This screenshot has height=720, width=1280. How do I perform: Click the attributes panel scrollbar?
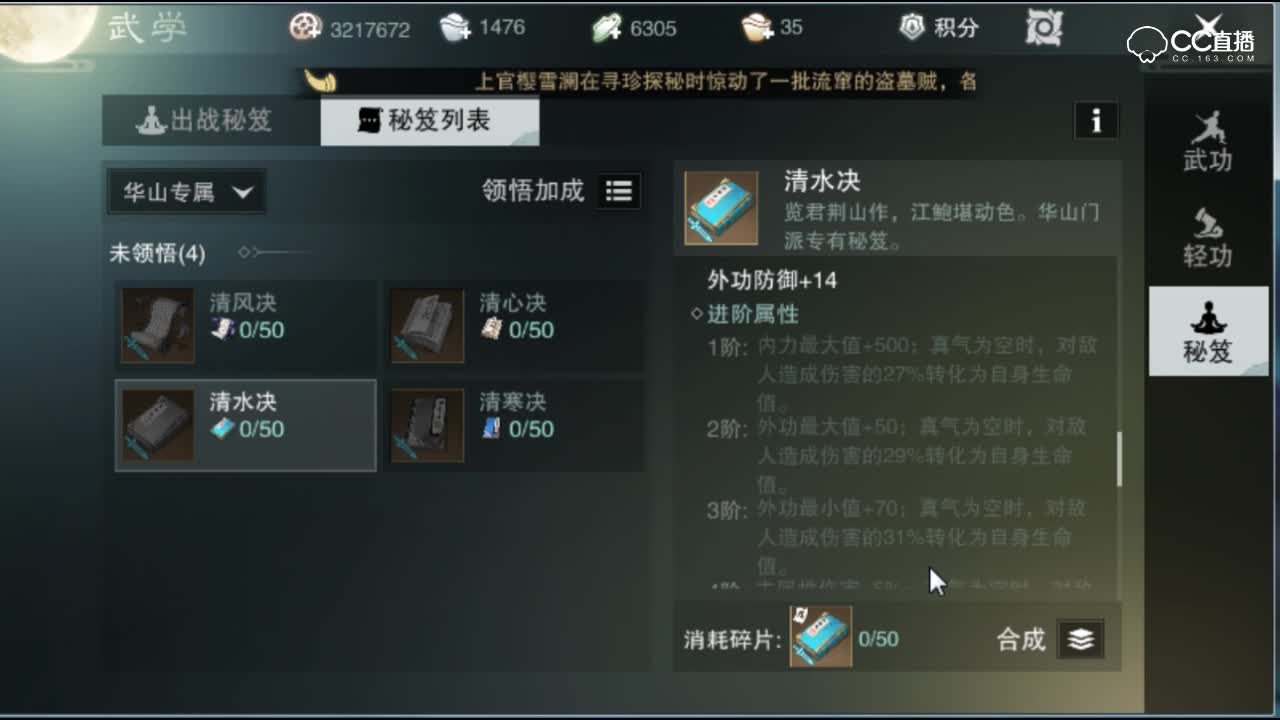(1118, 458)
